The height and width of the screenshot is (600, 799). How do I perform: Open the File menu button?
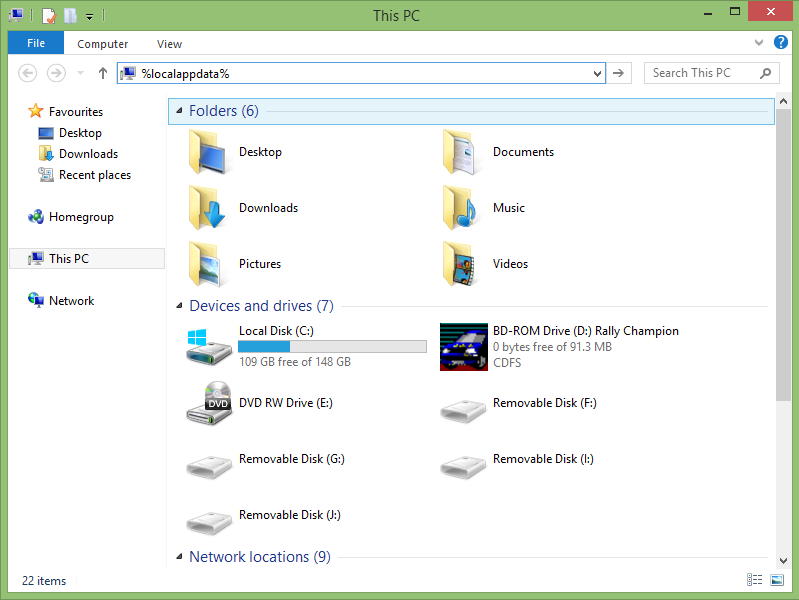coord(36,43)
